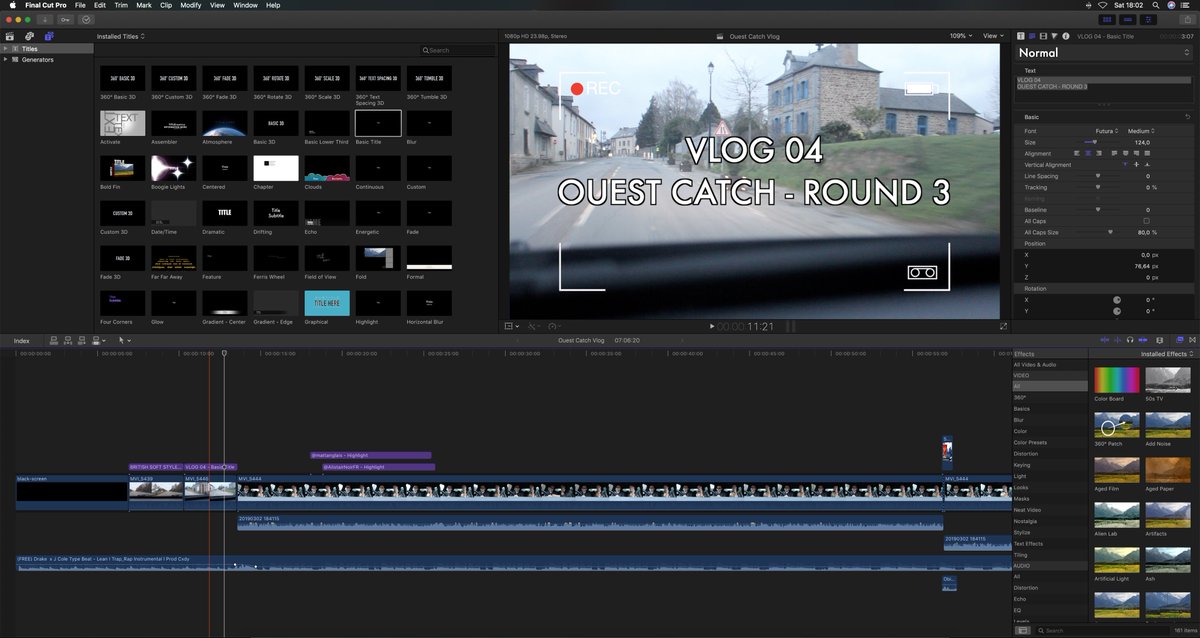Click the Background Tasks checkmark icon

(85, 19)
